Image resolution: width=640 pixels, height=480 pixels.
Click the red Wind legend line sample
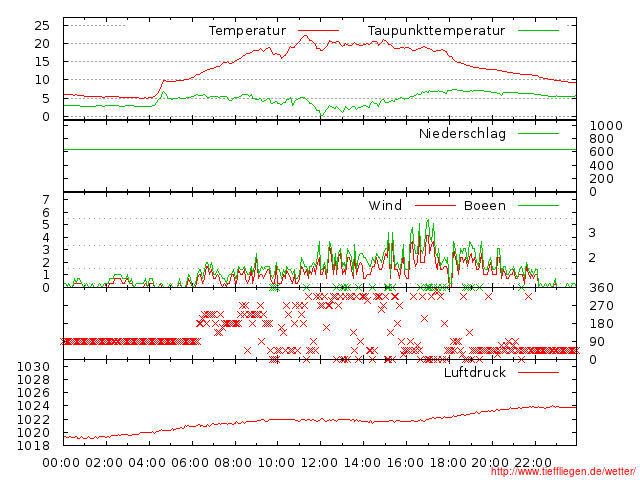435,206
